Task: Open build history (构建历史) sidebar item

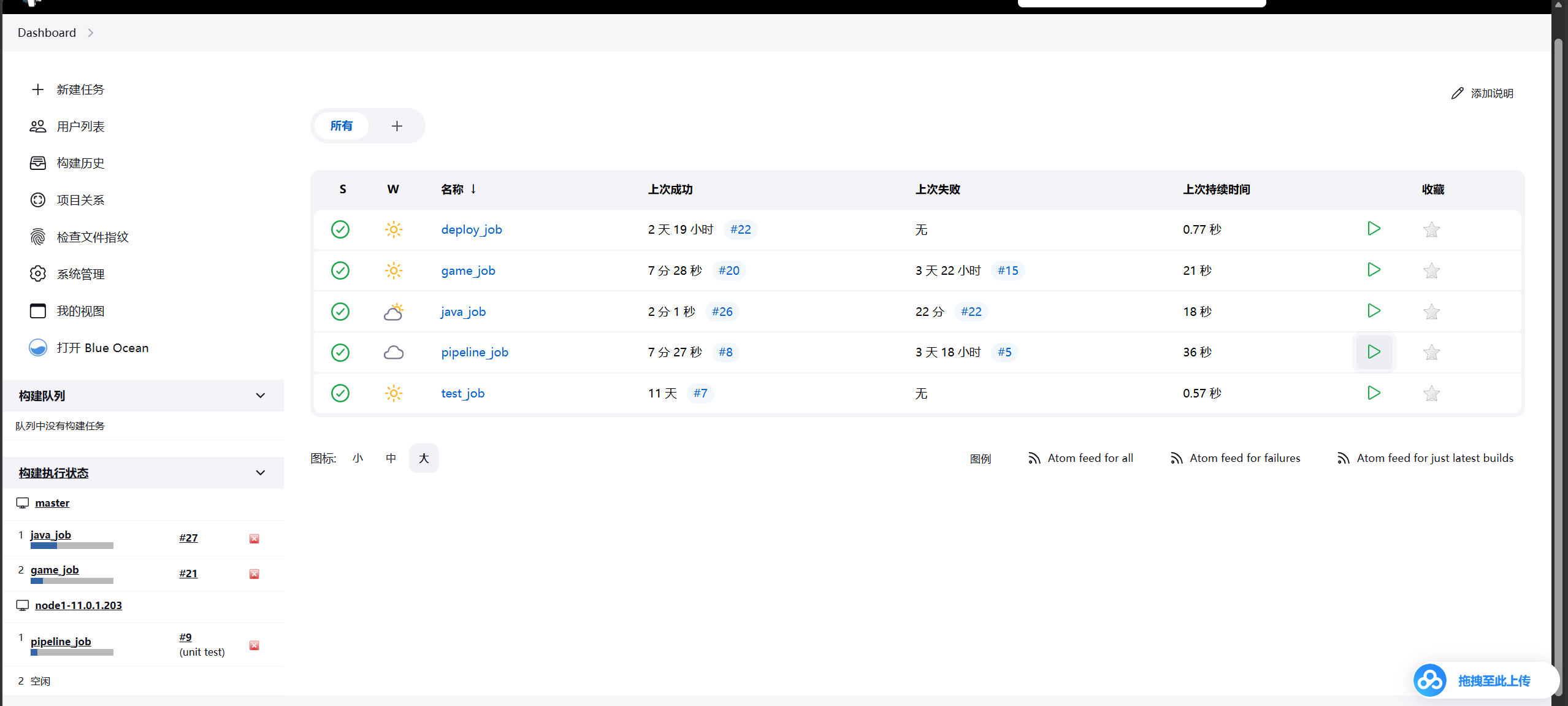Action: click(x=67, y=163)
